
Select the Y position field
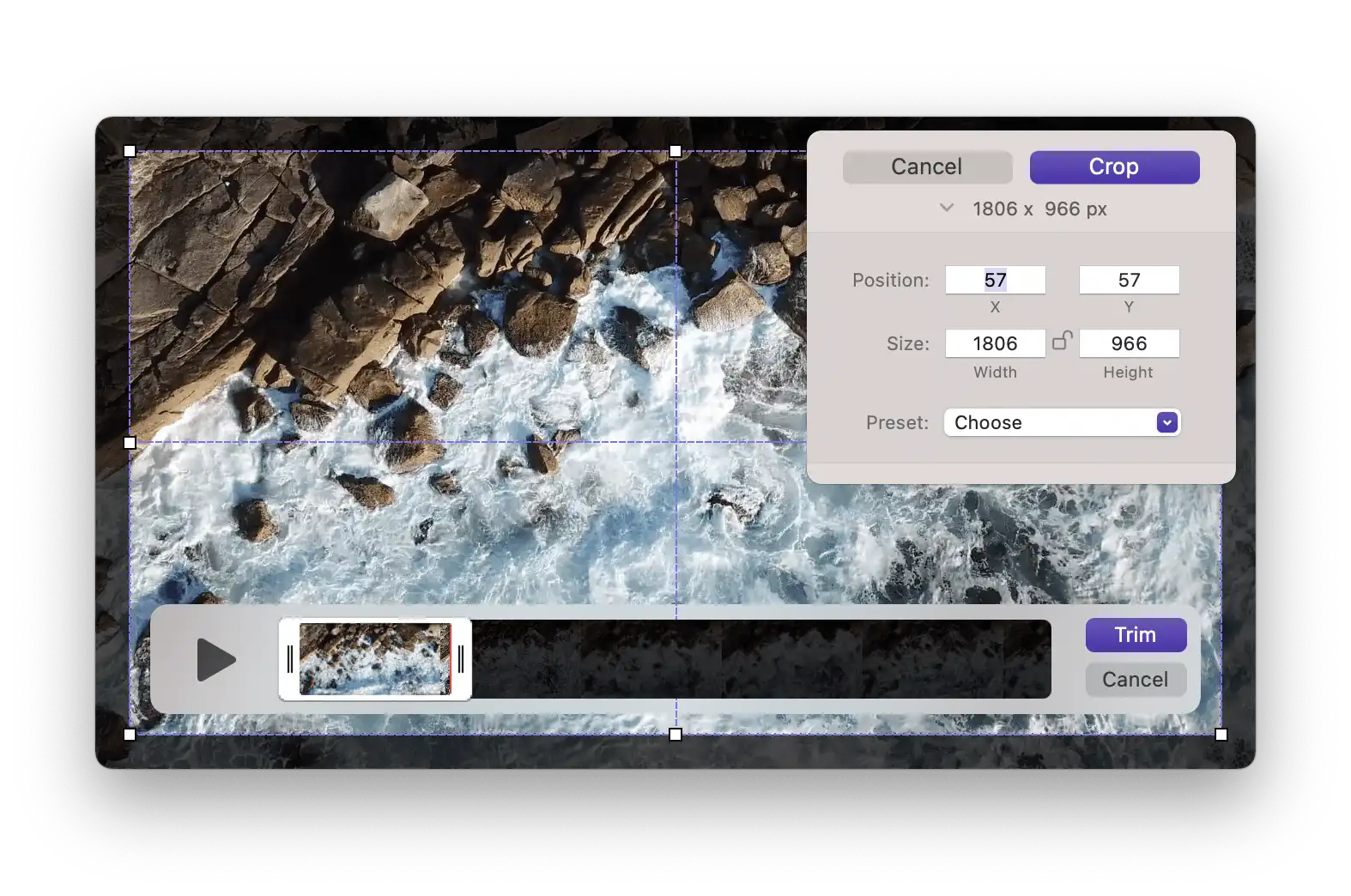pos(1128,280)
